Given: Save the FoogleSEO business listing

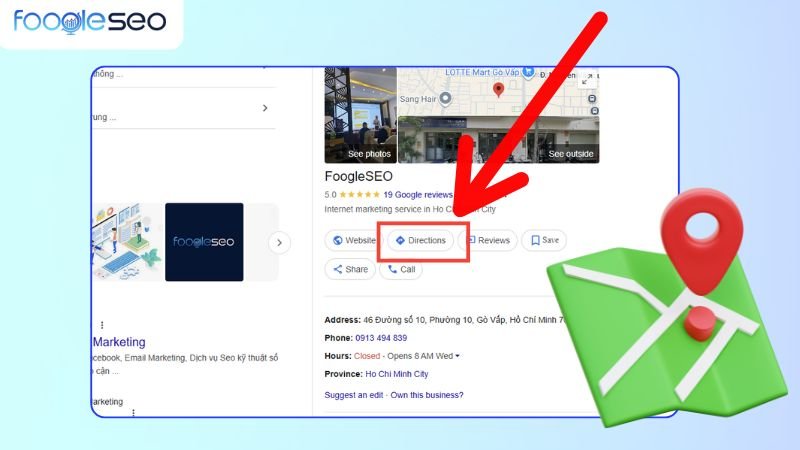Looking at the screenshot, I should point(544,241).
